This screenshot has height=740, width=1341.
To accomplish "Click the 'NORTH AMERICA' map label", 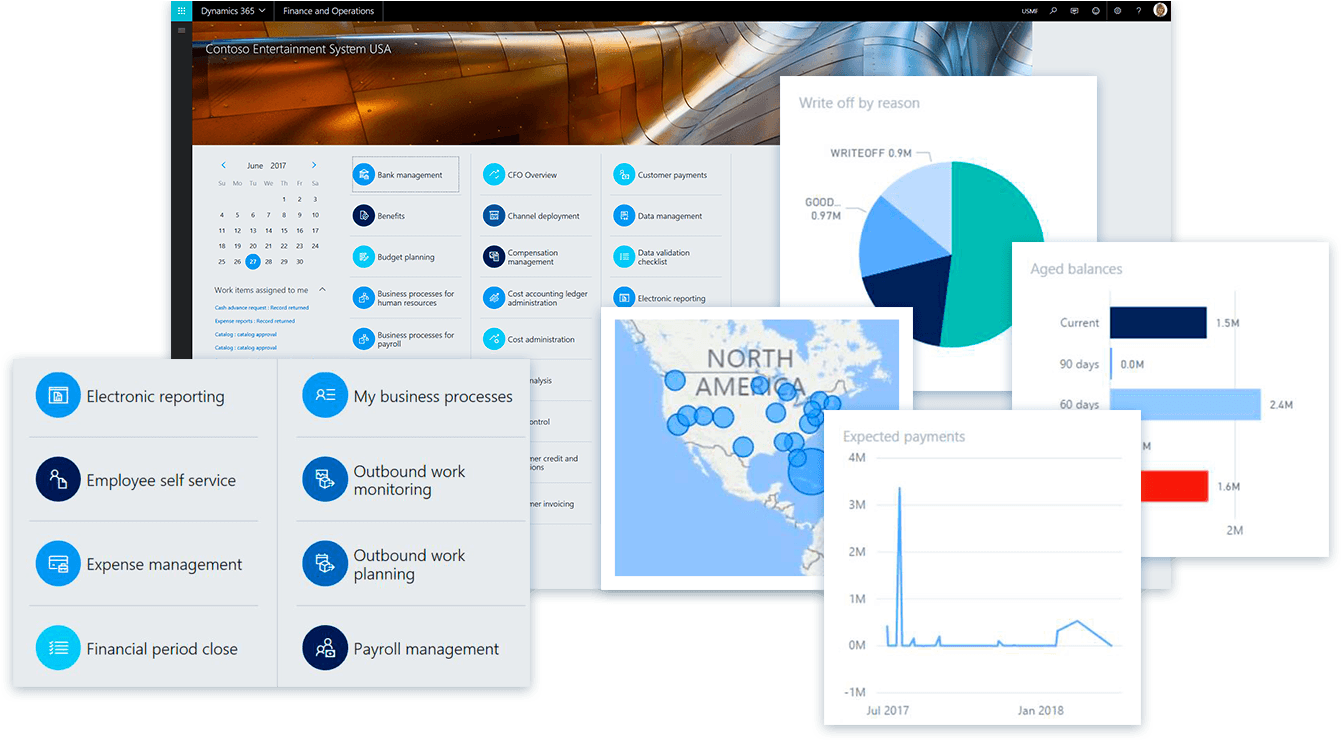I will [750, 372].
